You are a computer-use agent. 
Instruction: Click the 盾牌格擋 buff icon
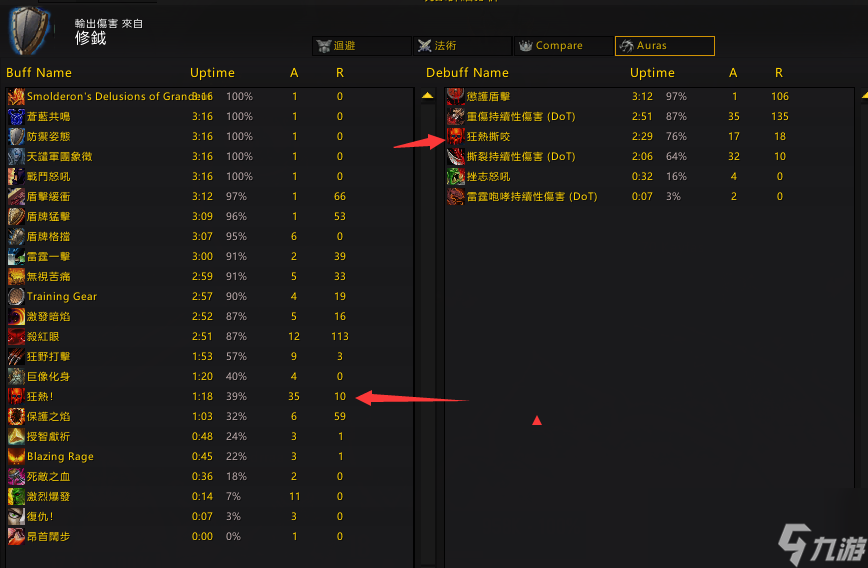click(x=16, y=236)
